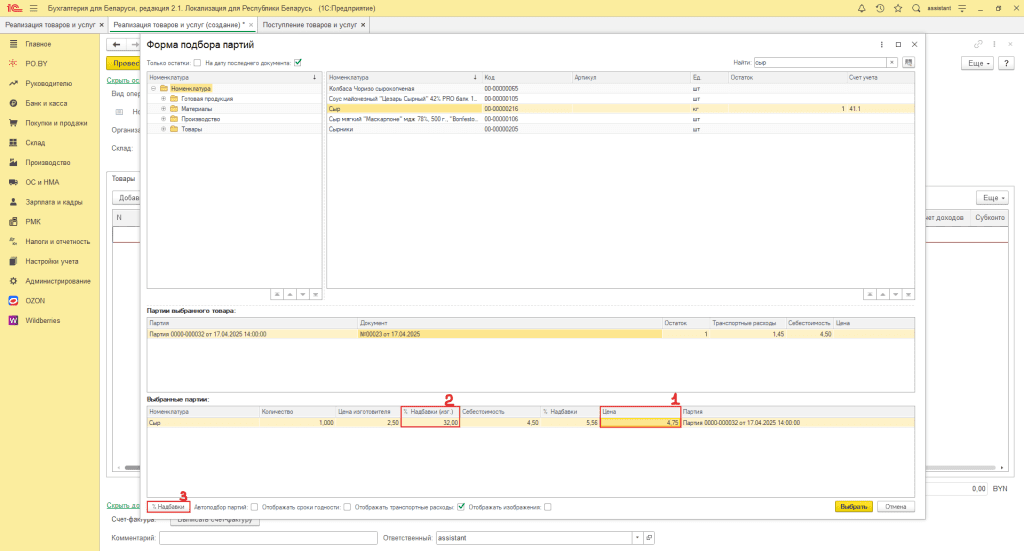
Task: Select Партия 0000-000032 batch row
Action: [530, 334]
